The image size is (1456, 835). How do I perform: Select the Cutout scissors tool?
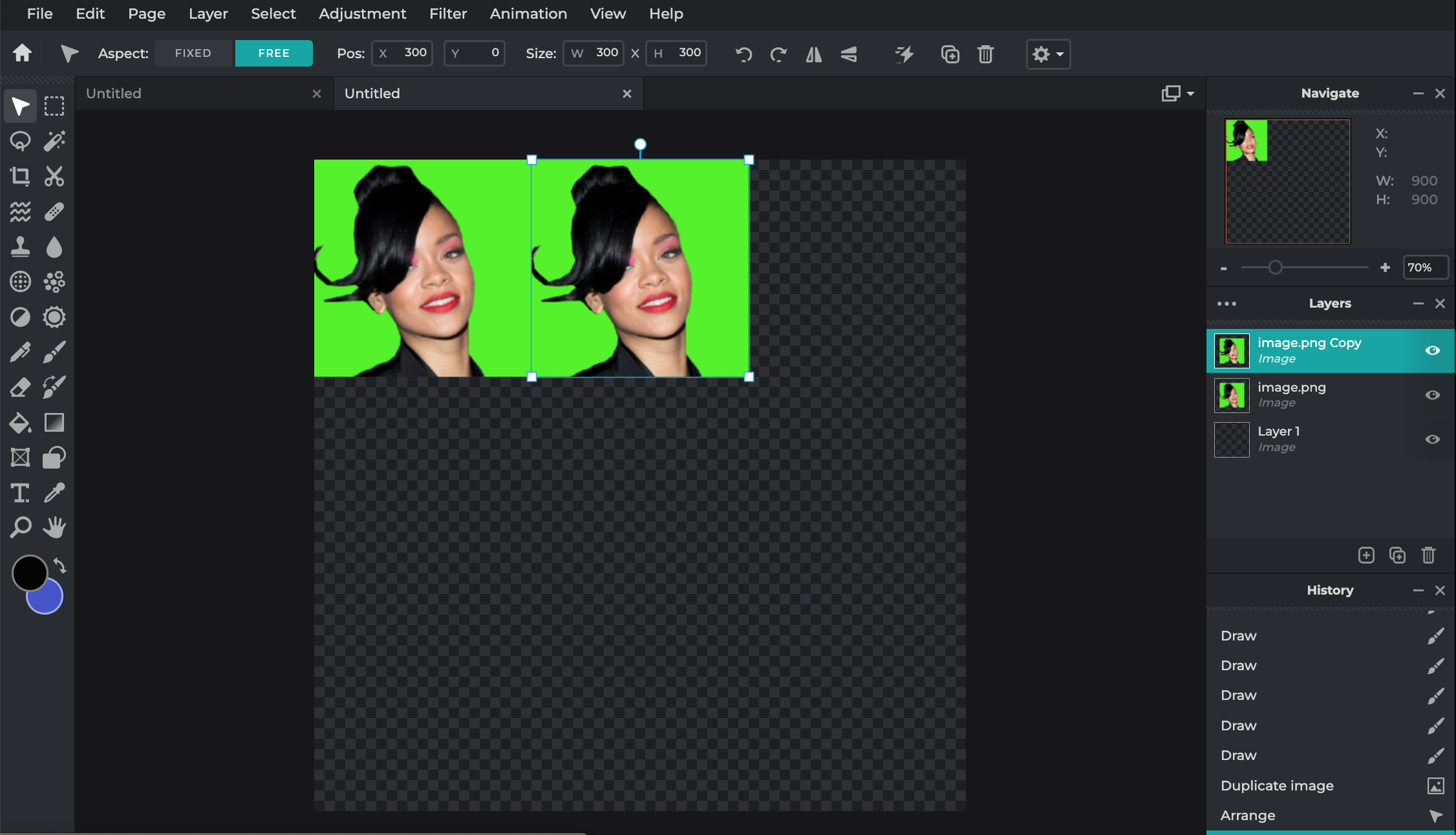[54, 176]
